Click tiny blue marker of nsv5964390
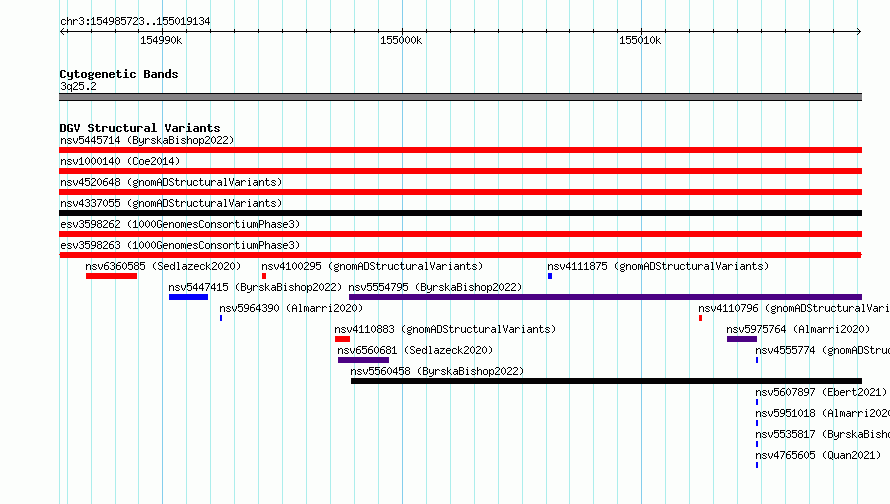890x504 pixels. [x=221, y=318]
